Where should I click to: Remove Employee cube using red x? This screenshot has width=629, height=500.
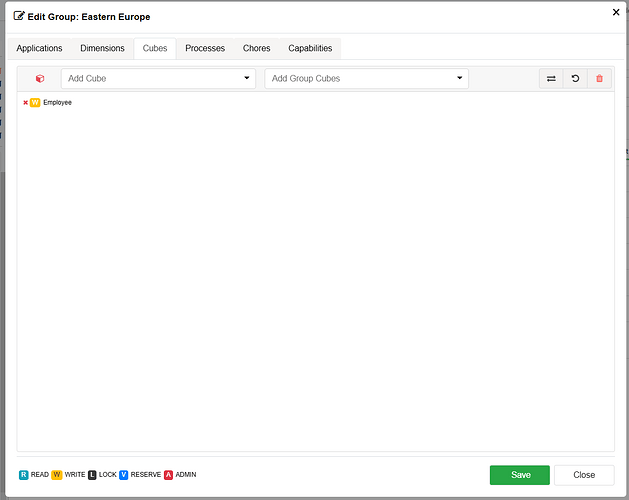click(x=26, y=103)
